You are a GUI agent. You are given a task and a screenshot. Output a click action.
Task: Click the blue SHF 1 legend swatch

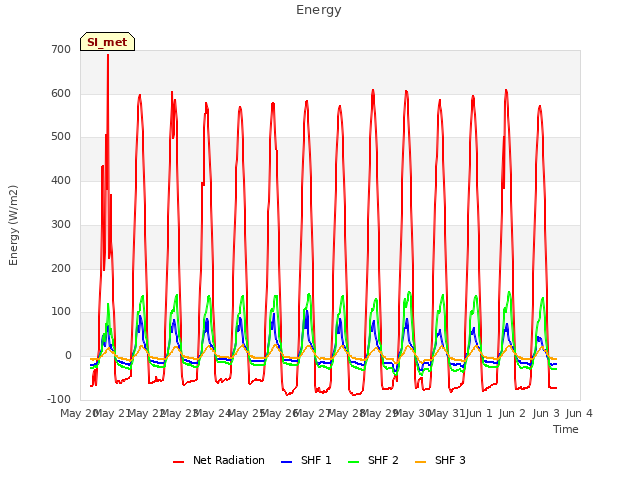tap(287, 462)
